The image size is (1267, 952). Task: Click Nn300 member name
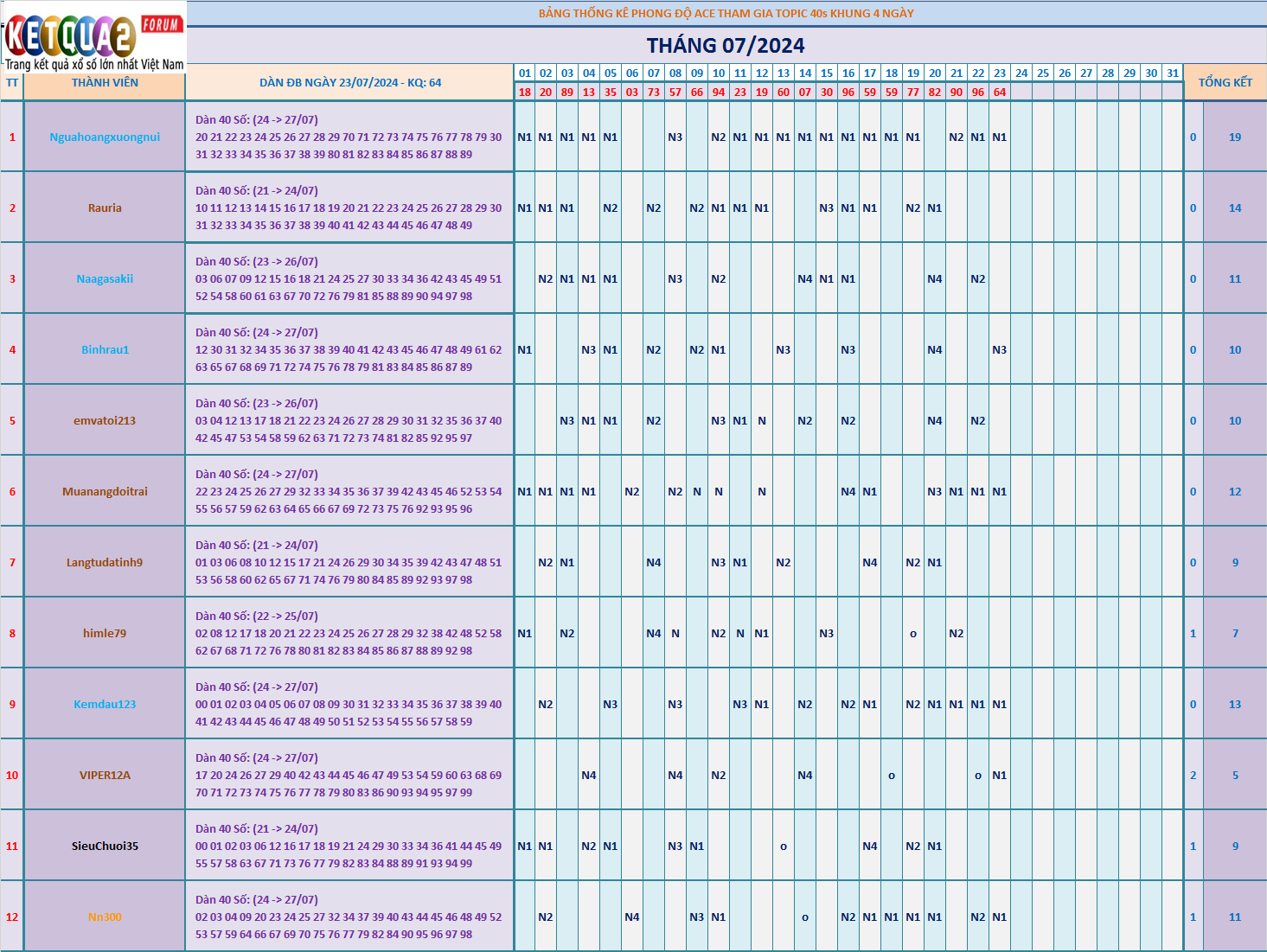point(105,917)
